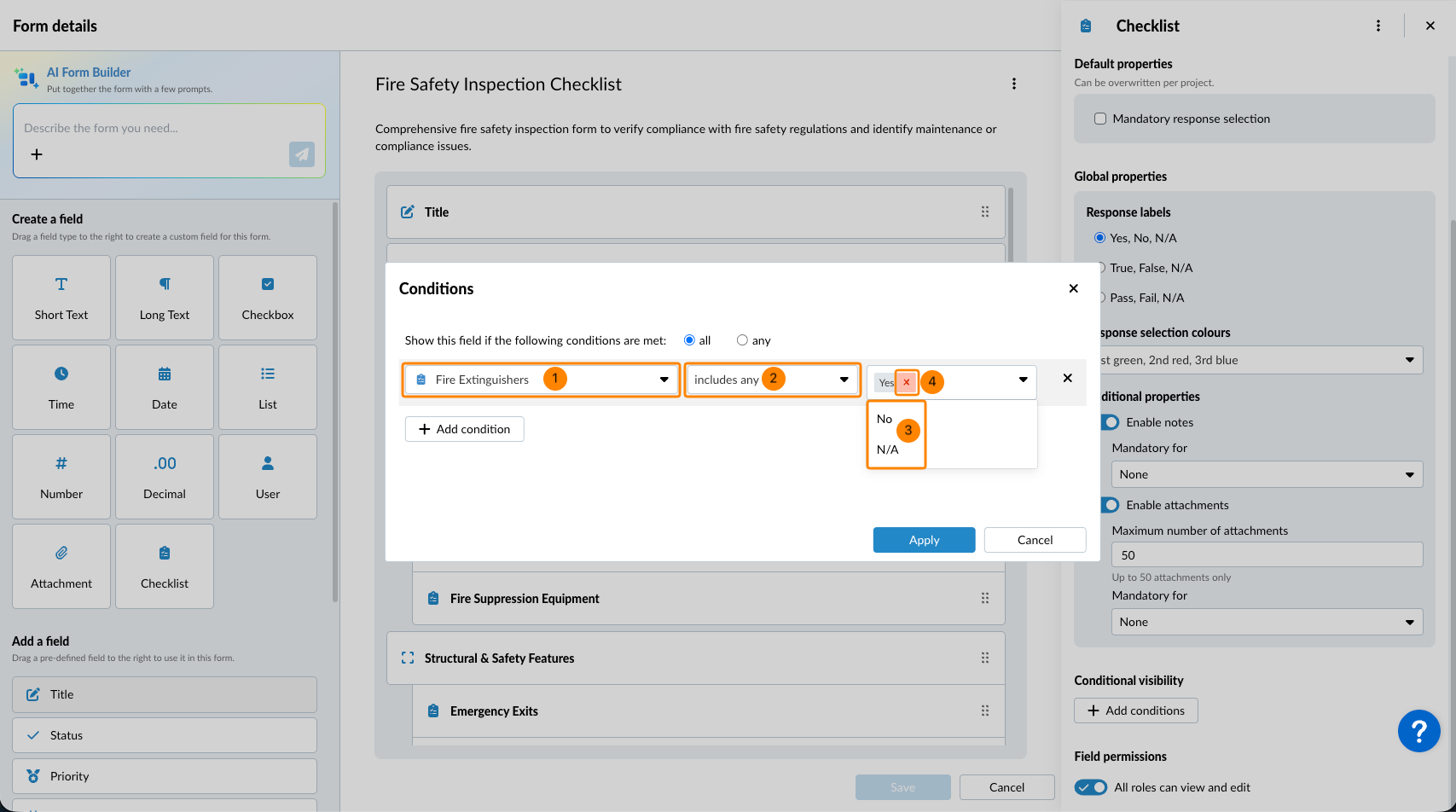Click the Add condition button
Screen dimensions: 1456x812
pos(465,429)
